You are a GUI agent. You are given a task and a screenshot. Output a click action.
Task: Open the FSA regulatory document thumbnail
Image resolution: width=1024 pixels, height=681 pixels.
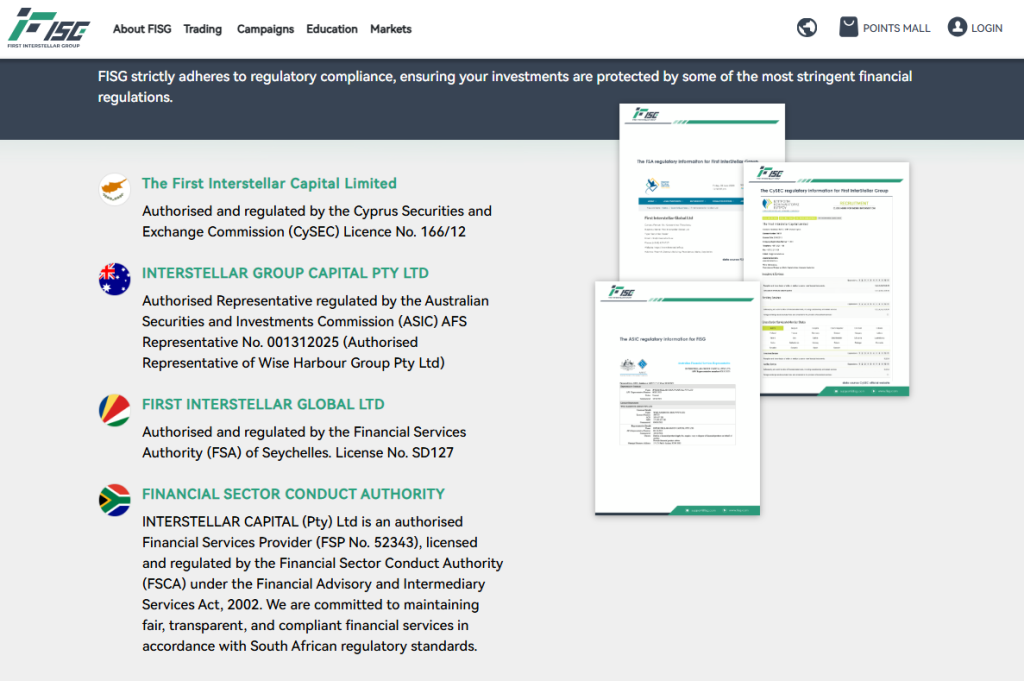pyautogui.click(x=680, y=190)
